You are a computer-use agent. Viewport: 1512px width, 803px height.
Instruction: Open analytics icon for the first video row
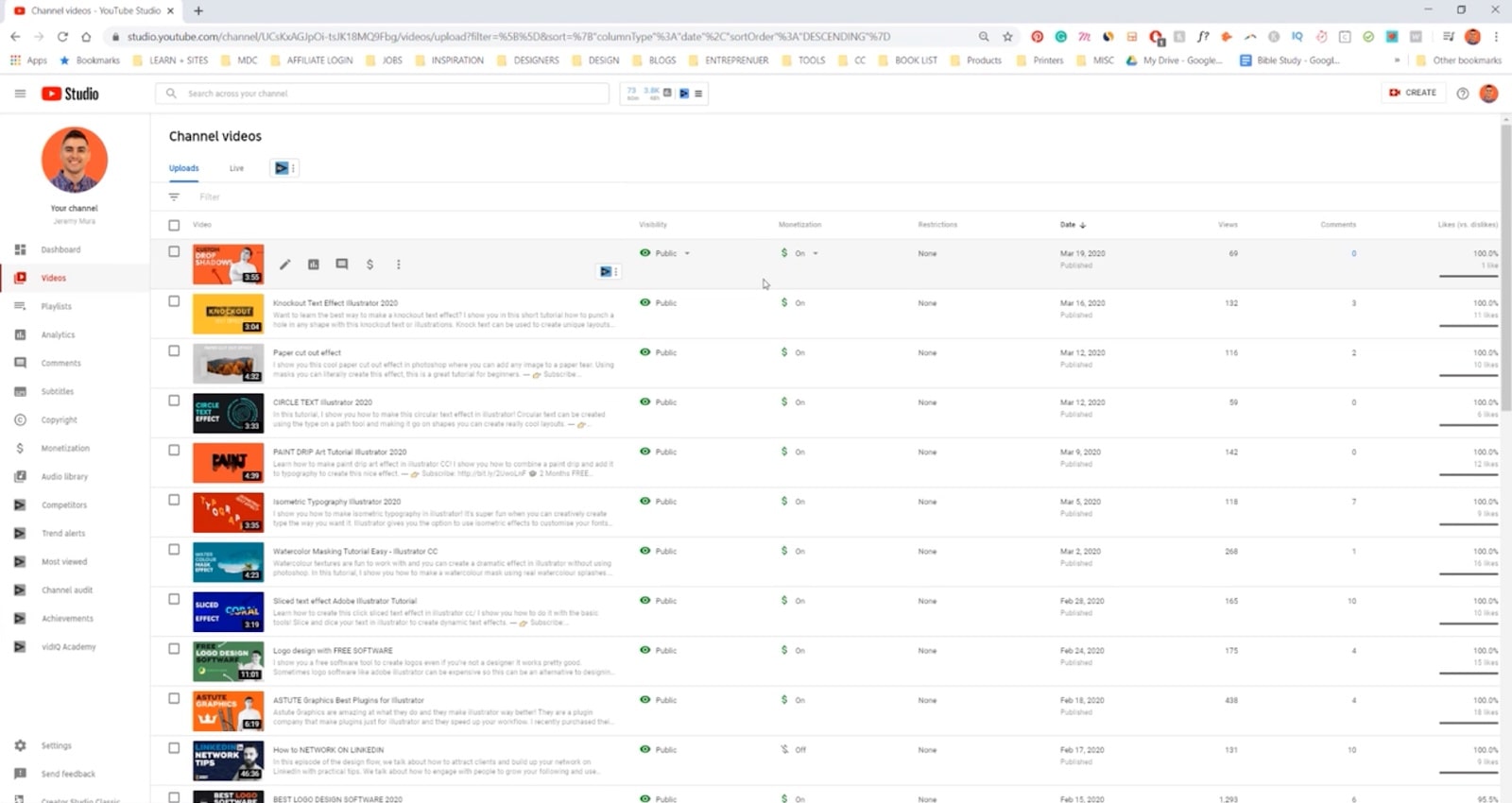(x=314, y=265)
